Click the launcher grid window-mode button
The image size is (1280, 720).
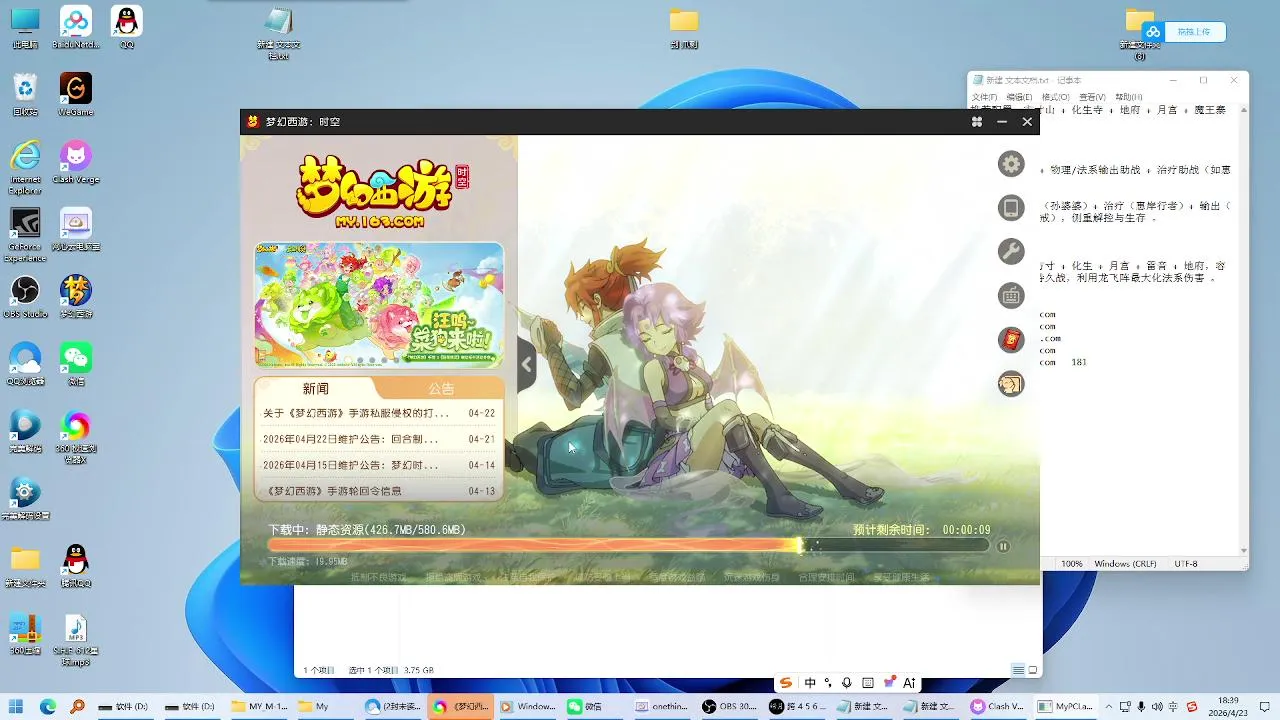pos(976,122)
